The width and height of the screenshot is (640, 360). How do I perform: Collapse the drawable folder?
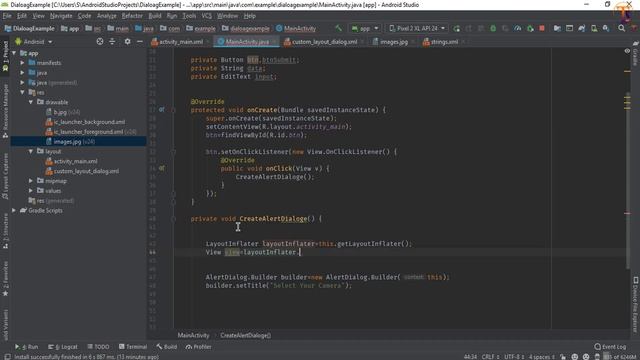[31, 102]
